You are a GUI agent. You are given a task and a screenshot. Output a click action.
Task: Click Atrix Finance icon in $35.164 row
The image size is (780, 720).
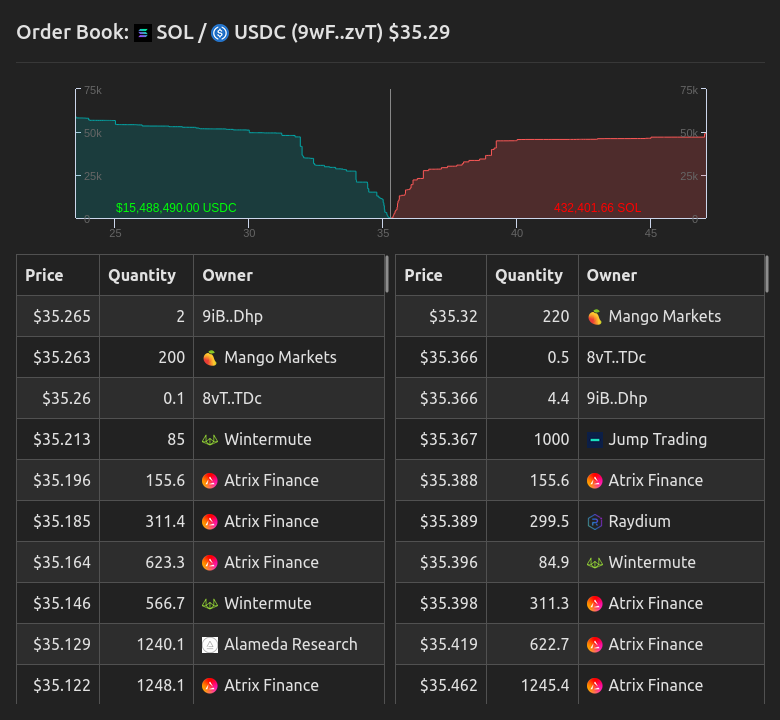point(210,563)
